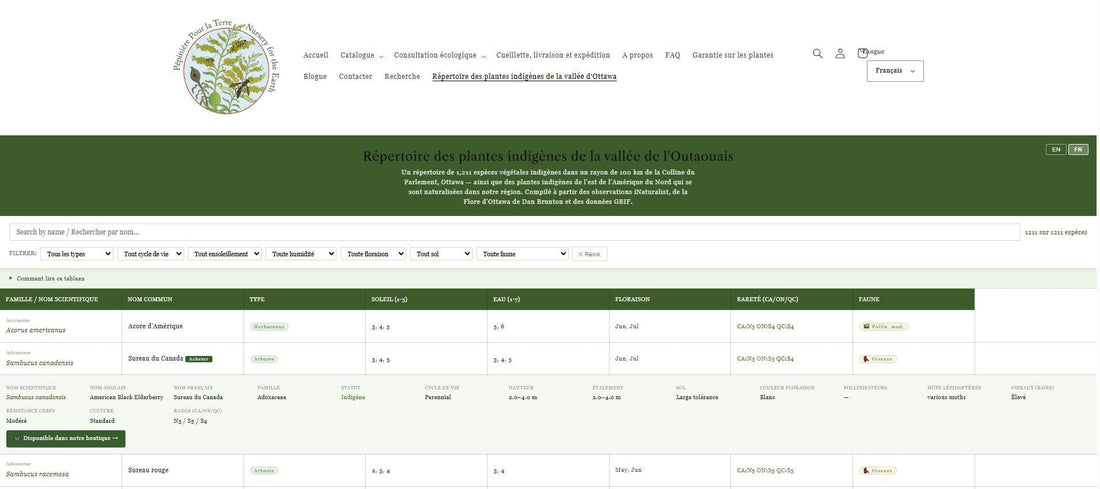
Task: Open the Toute humidité filter dropdown
Action: [302, 254]
